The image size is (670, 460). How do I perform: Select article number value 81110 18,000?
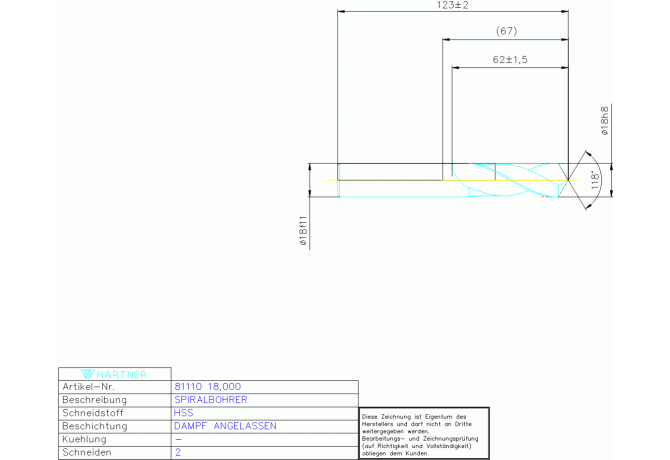207,386
